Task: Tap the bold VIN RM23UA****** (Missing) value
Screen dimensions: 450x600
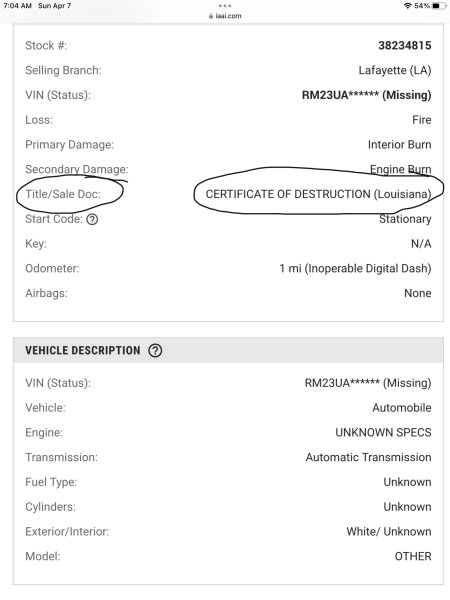Action: pos(367,95)
